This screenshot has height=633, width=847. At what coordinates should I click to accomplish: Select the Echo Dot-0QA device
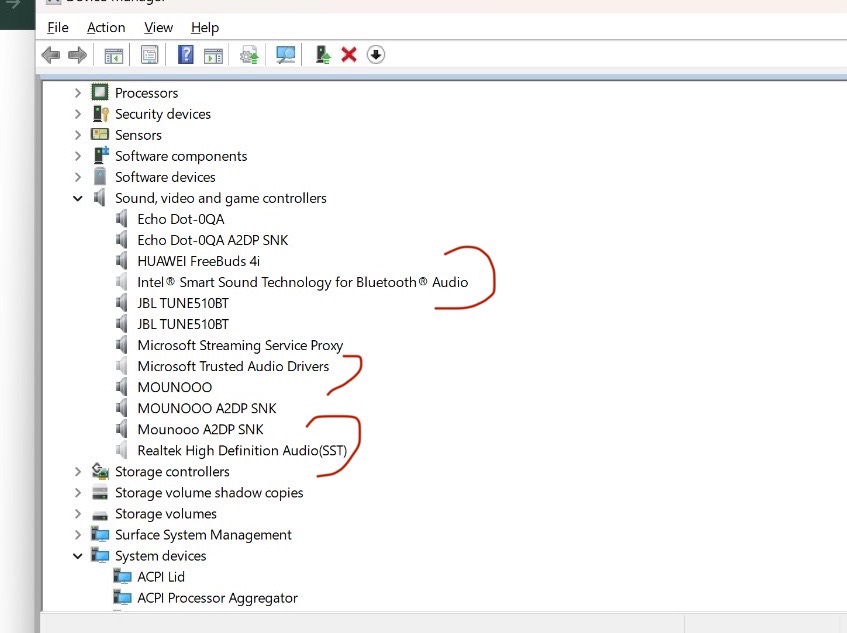(x=180, y=219)
